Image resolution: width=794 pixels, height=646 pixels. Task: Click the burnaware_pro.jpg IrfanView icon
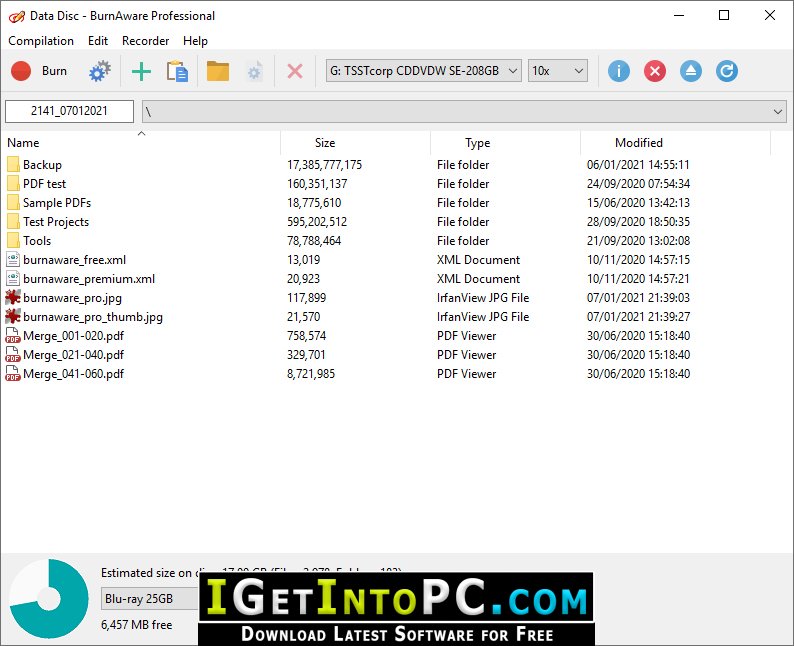point(13,298)
